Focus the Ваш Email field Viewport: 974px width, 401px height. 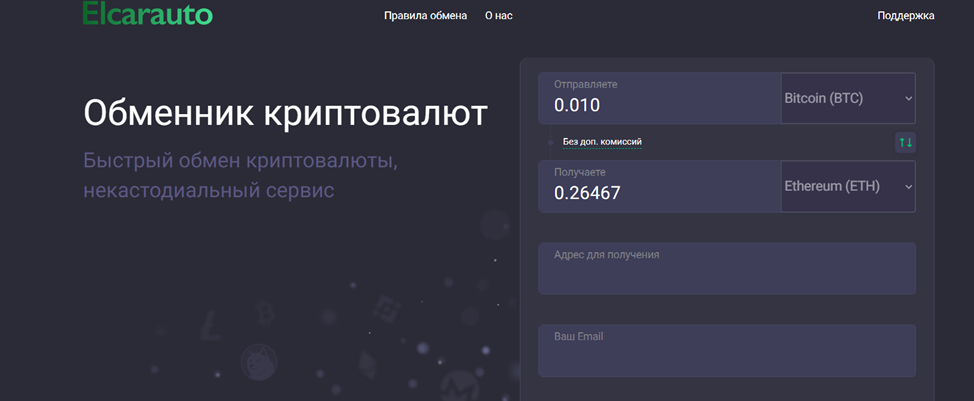tap(727, 350)
